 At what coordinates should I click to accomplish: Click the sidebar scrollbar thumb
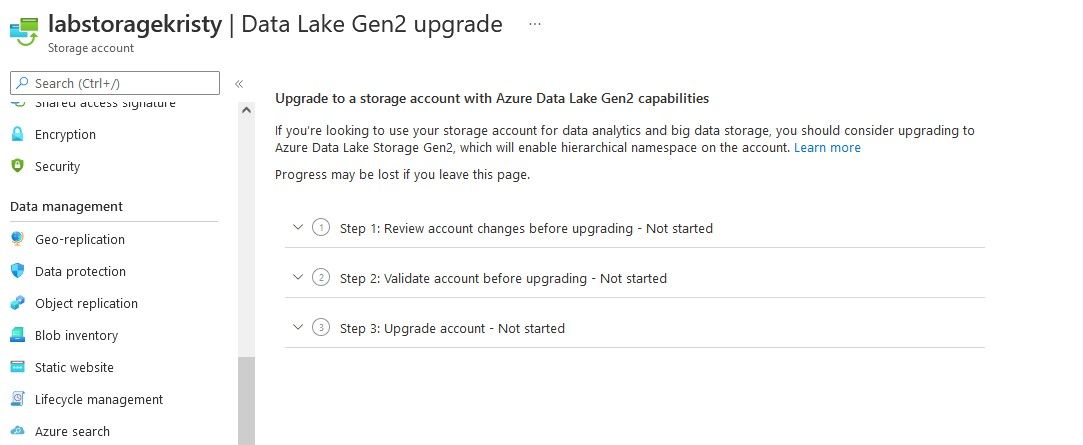pos(246,400)
